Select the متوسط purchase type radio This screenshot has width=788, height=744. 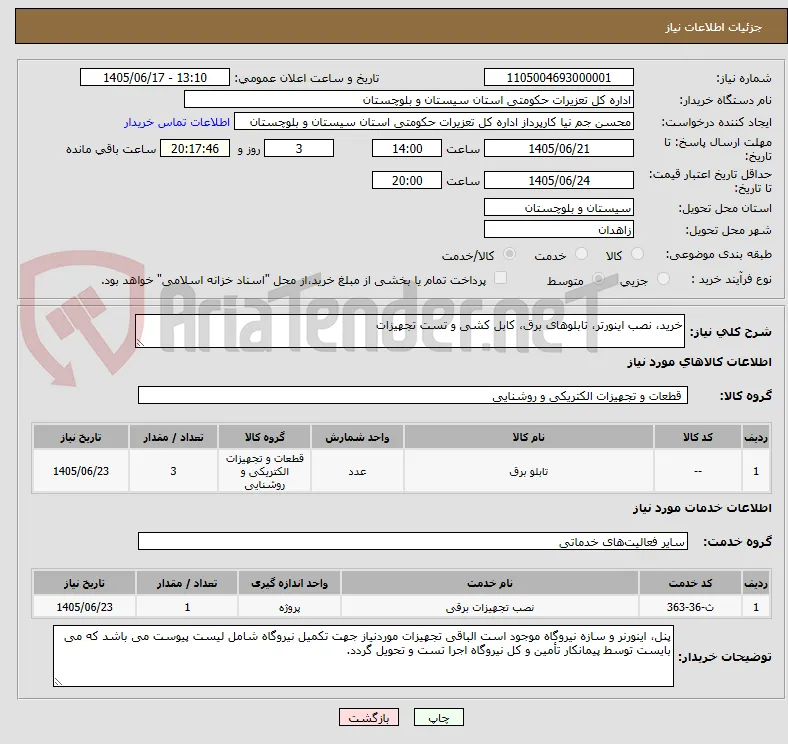(598, 278)
